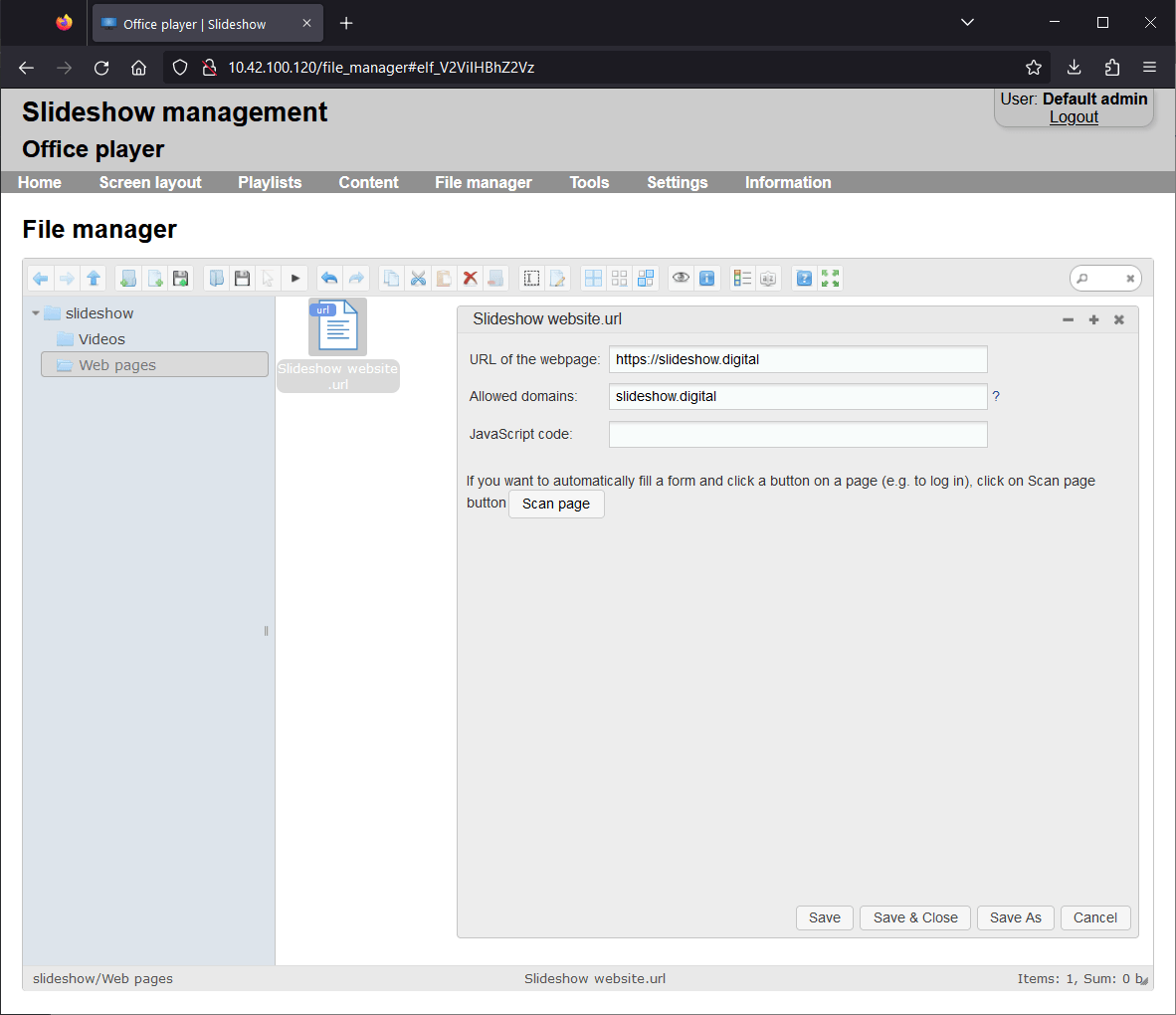
Task: Open the File manager menu item
Action: [484, 182]
